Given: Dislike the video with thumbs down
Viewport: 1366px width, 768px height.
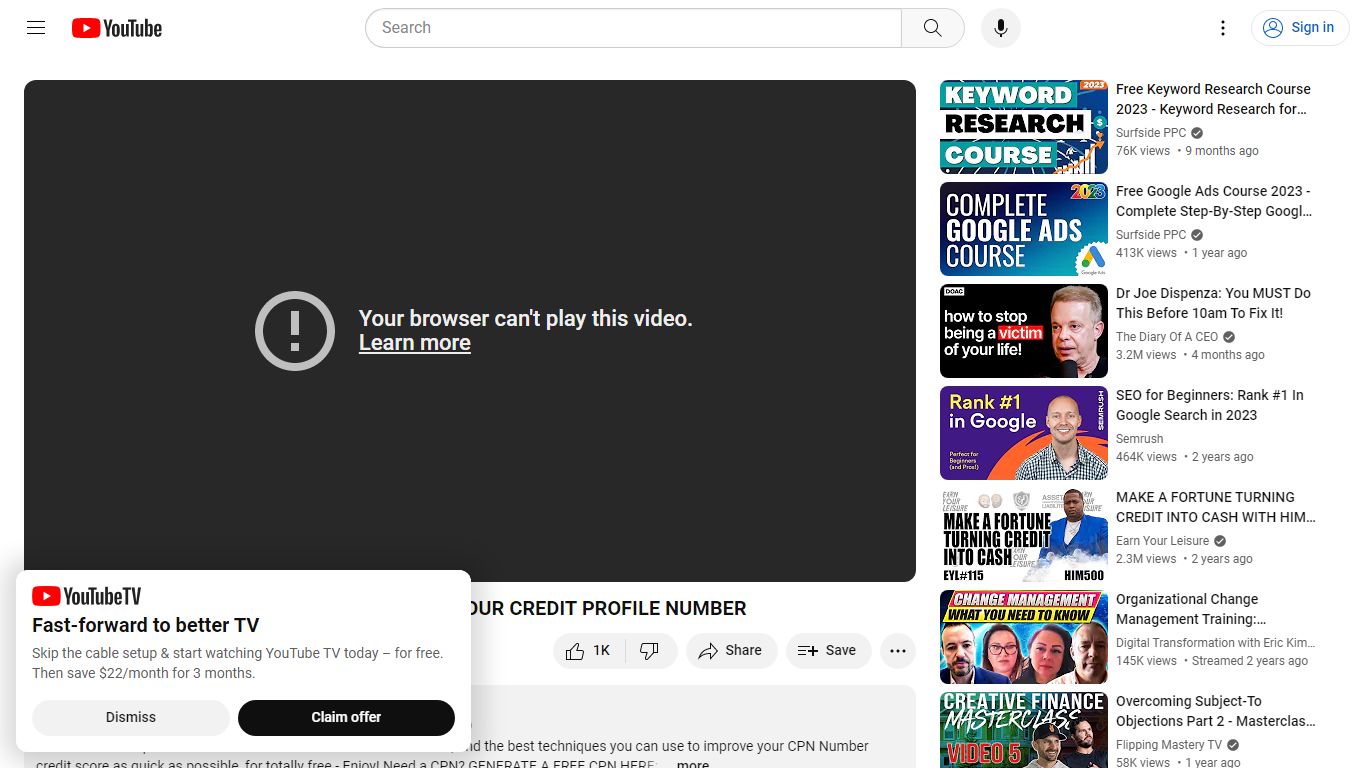Looking at the screenshot, I should pos(650,651).
